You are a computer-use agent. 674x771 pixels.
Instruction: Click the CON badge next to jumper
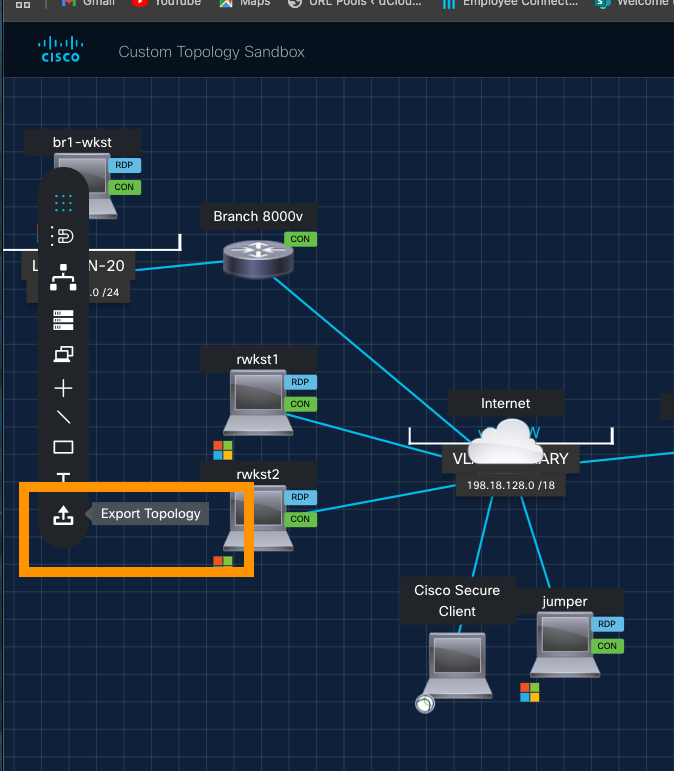[x=606, y=646]
